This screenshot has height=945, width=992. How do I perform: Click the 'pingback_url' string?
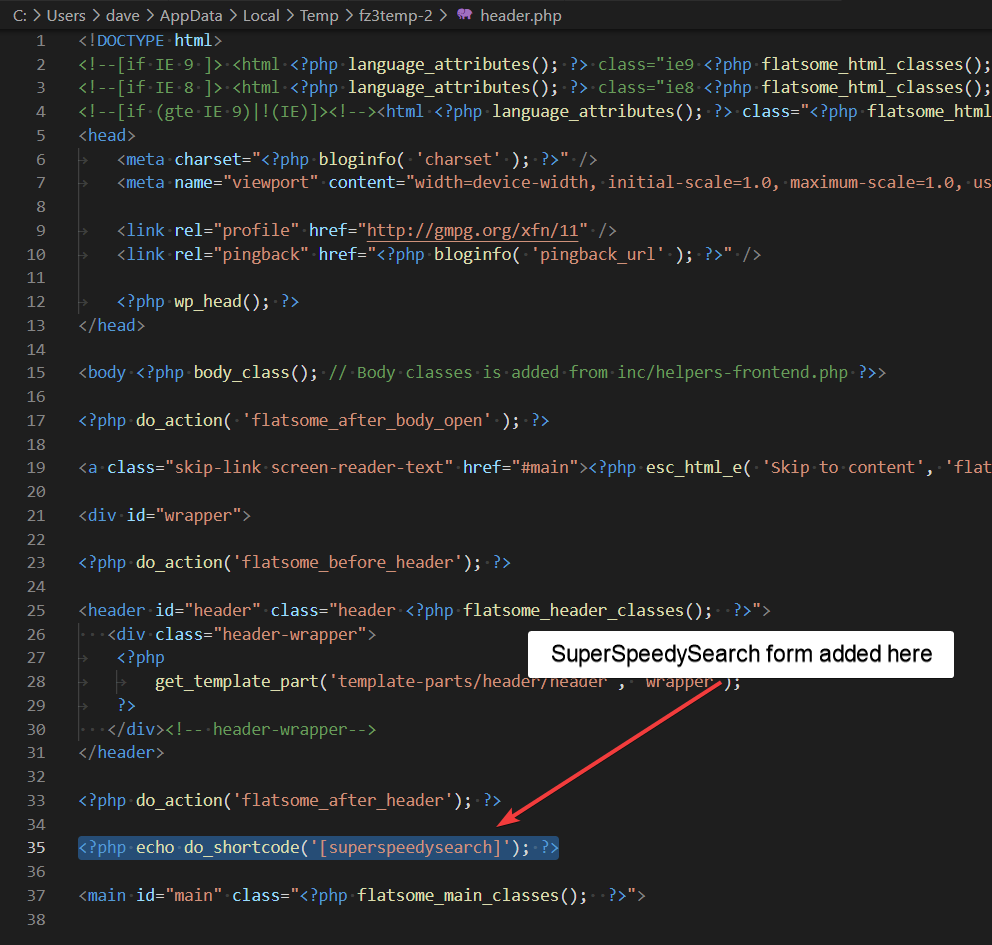(598, 254)
